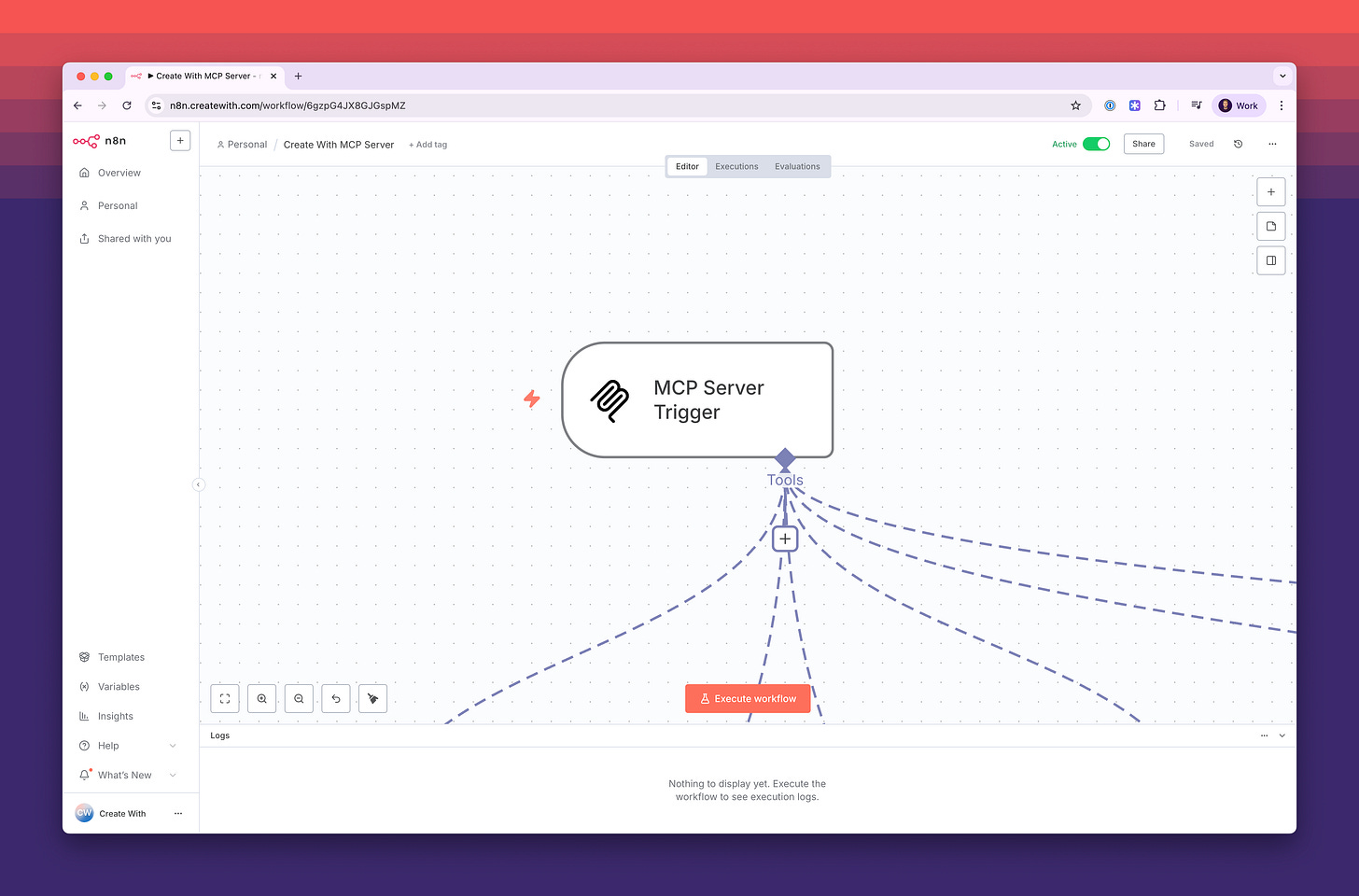Close the Create With MCP Server tab

coord(273,77)
